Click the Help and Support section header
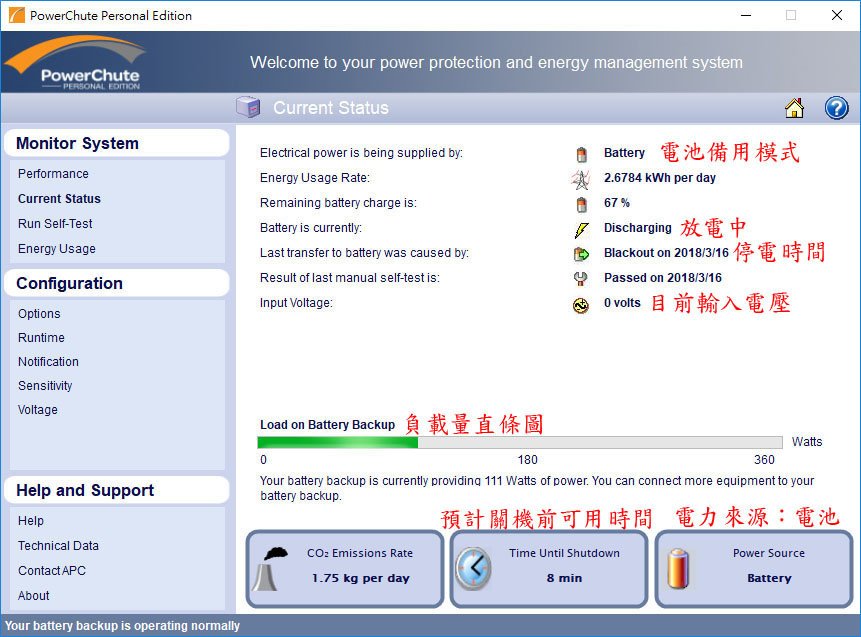861x637 pixels. click(116, 490)
